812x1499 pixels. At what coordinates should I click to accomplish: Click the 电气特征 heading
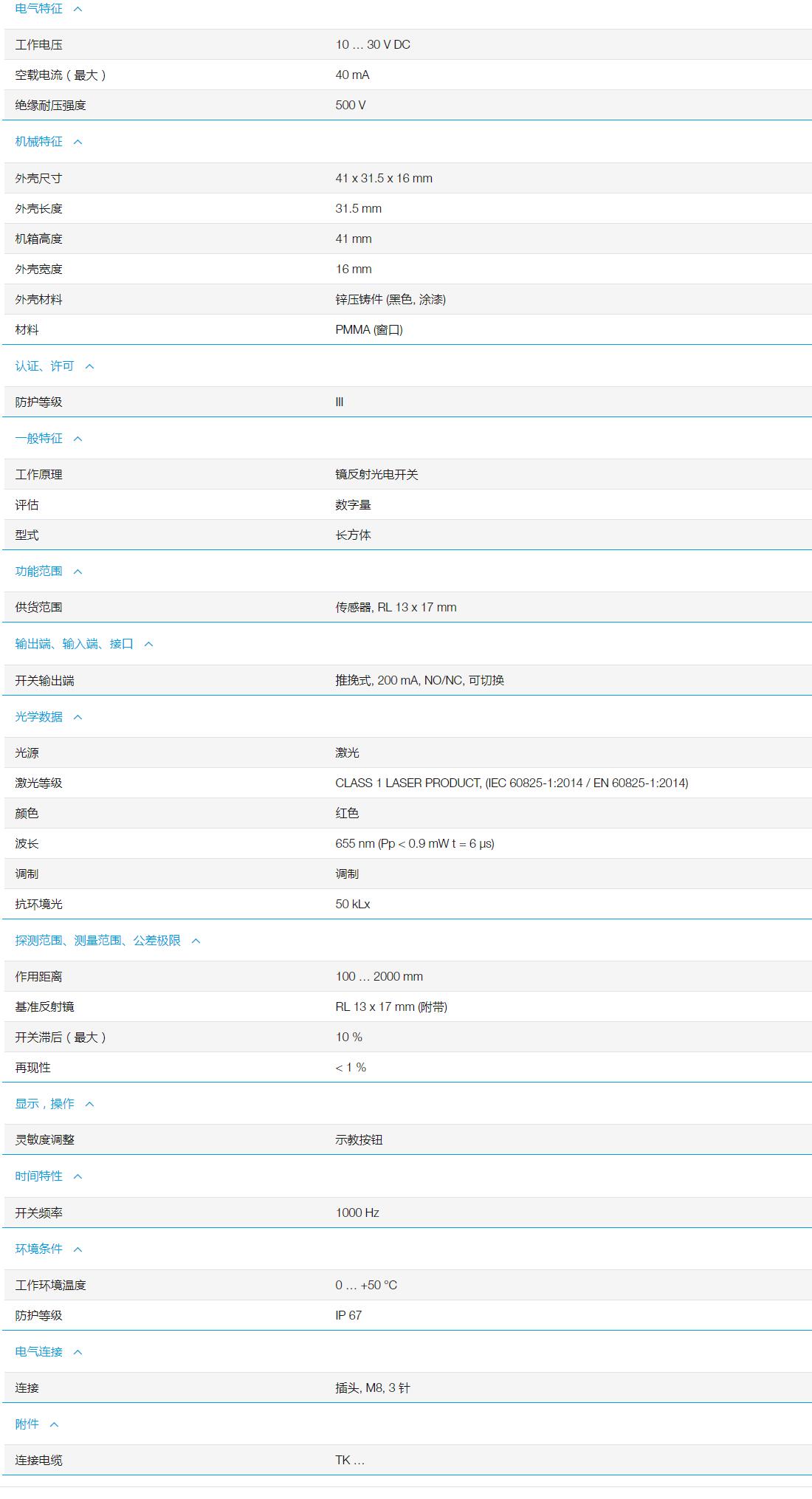click(x=38, y=9)
